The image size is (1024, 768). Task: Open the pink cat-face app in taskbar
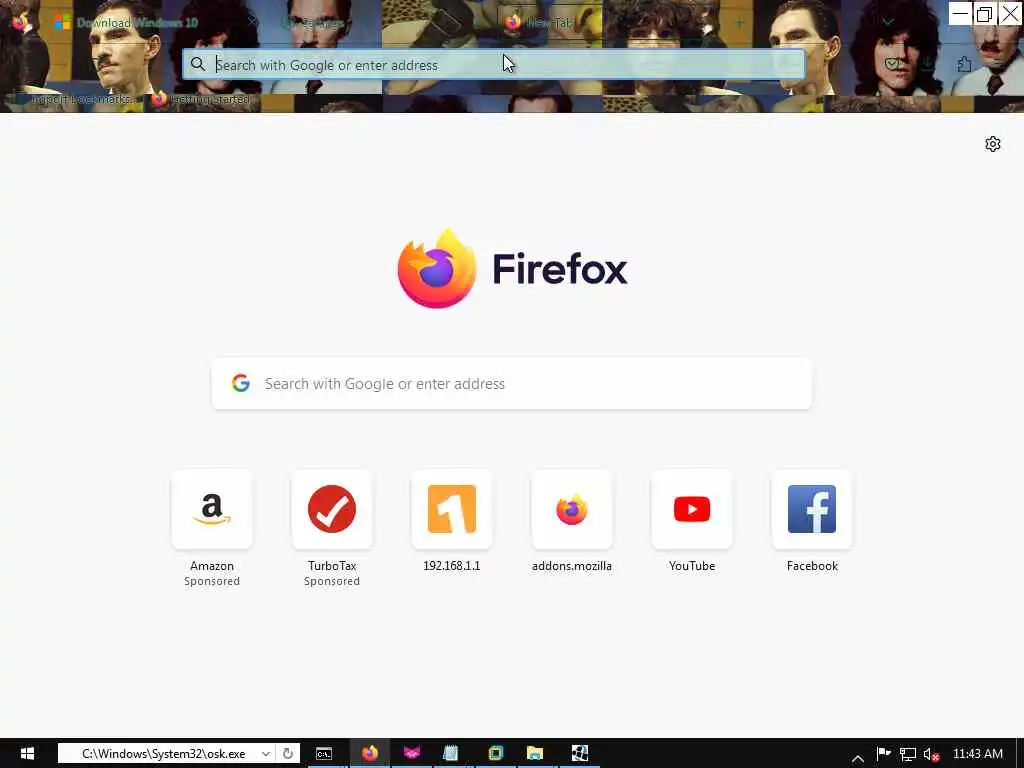pos(411,754)
